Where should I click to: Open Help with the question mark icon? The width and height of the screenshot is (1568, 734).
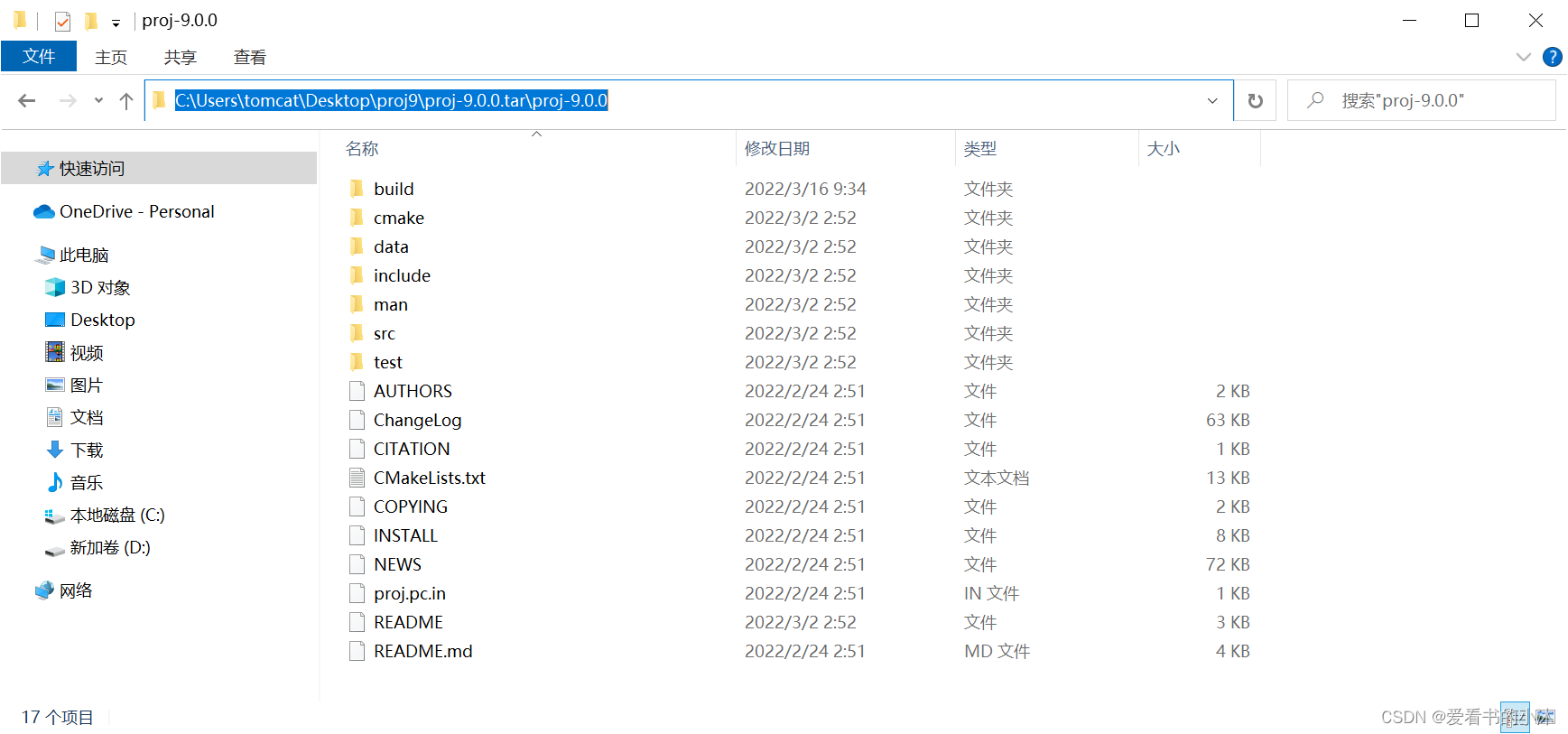tap(1553, 57)
